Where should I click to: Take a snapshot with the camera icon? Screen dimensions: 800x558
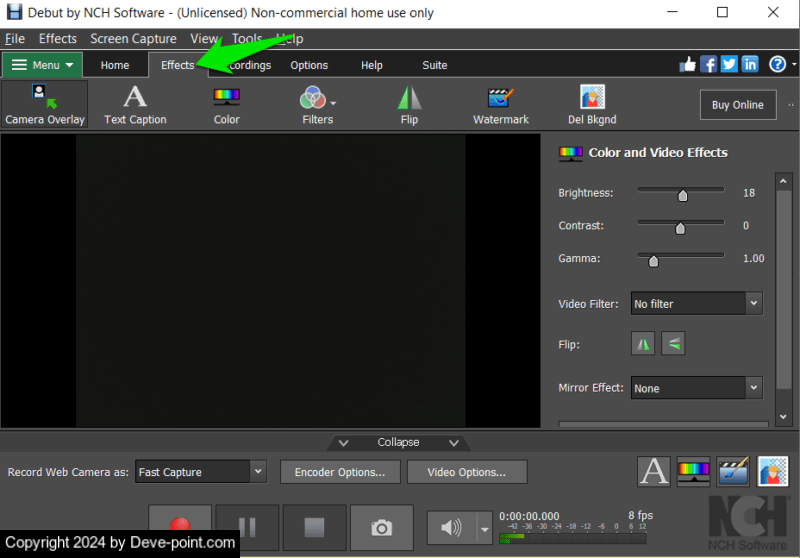380,527
